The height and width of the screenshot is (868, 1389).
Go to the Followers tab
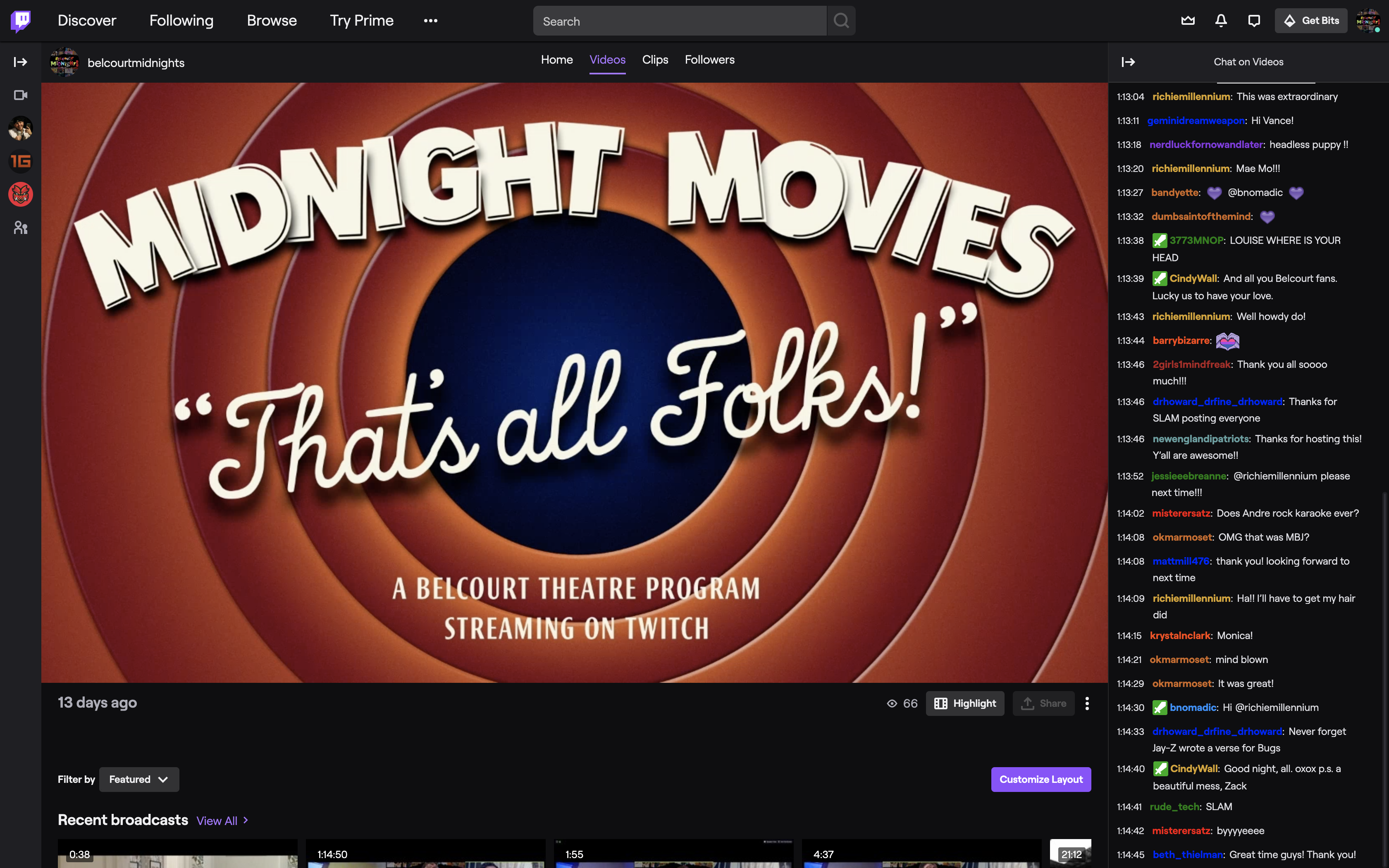point(709,60)
